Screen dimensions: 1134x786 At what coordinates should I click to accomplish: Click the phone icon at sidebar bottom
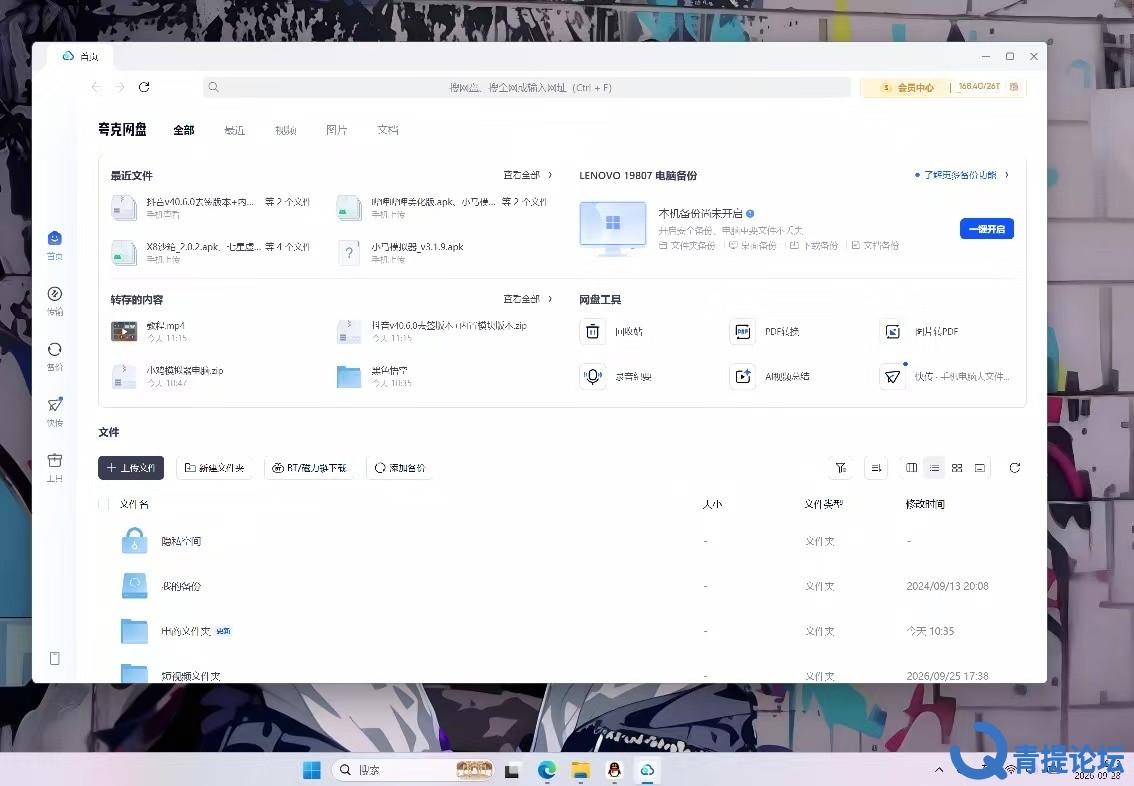(x=54, y=658)
